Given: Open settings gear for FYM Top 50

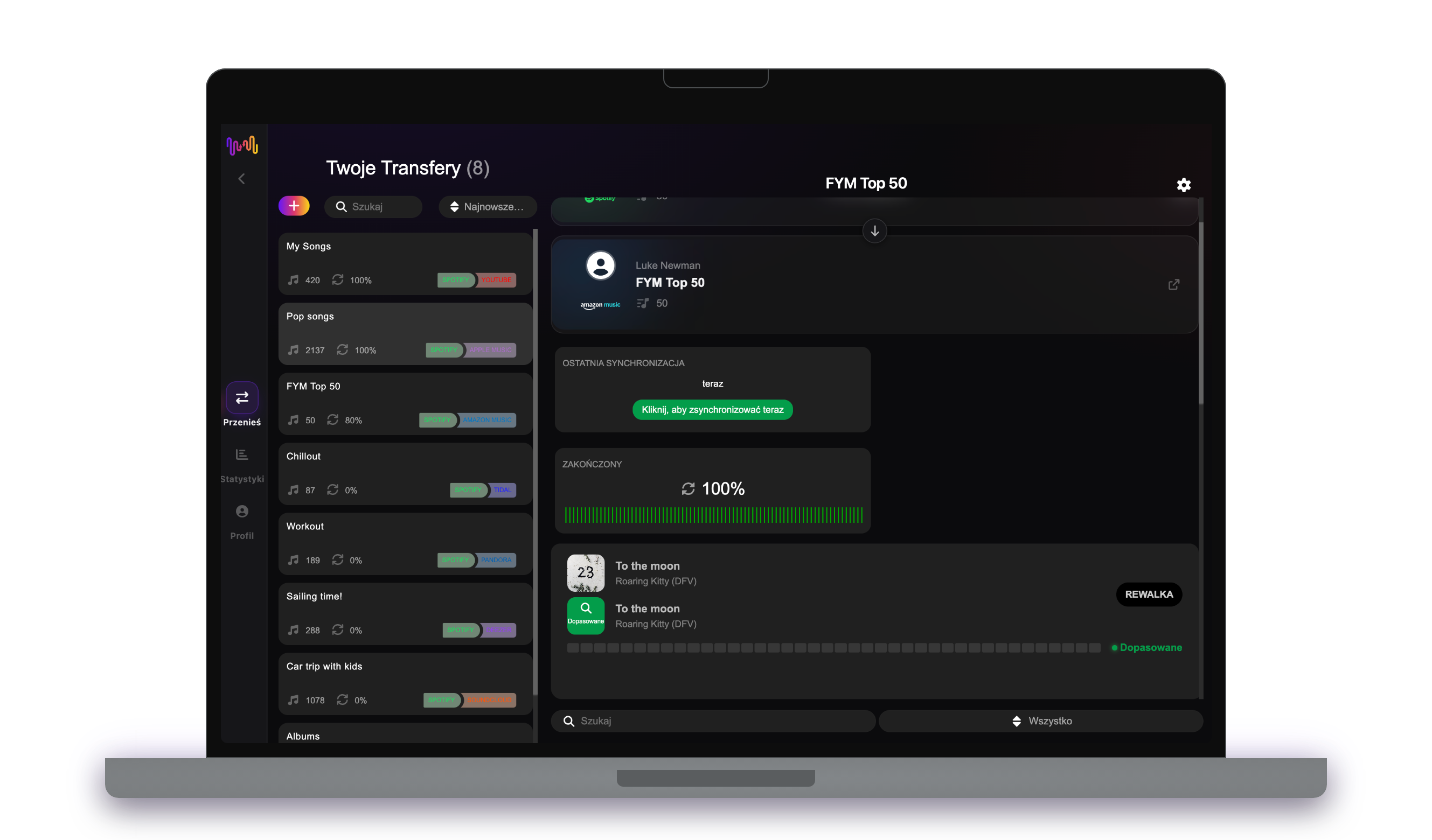Looking at the screenshot, I should (x=1183, y=185).
